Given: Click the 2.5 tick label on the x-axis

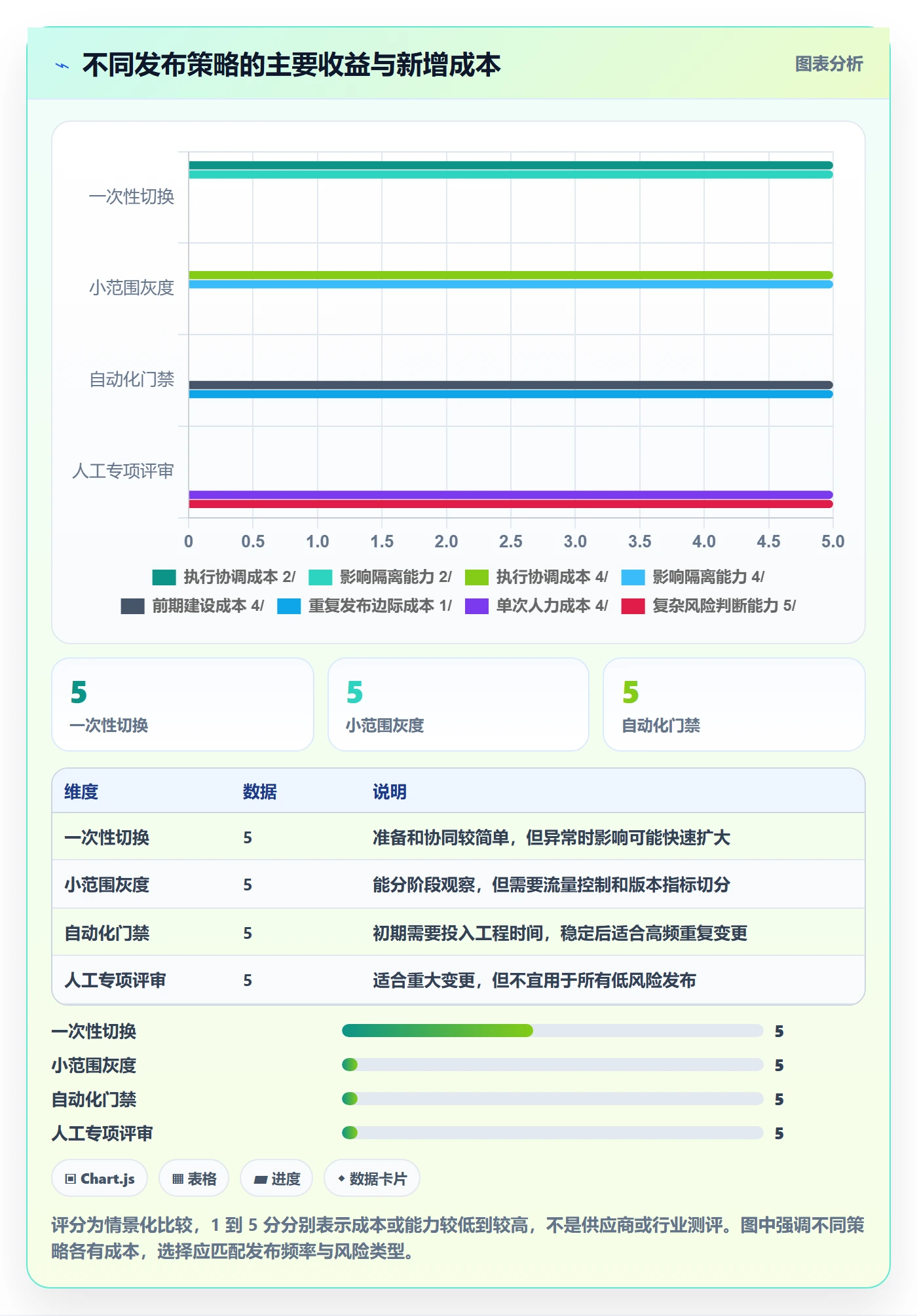Looking at the screenshot, I should pyautogui.click(x=511, y=541).
